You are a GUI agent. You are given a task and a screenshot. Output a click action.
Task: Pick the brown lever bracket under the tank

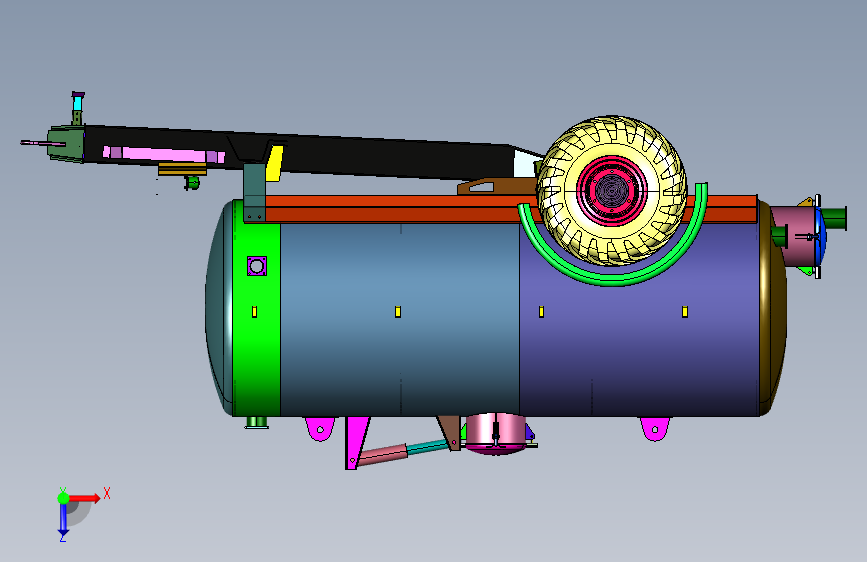450,433
